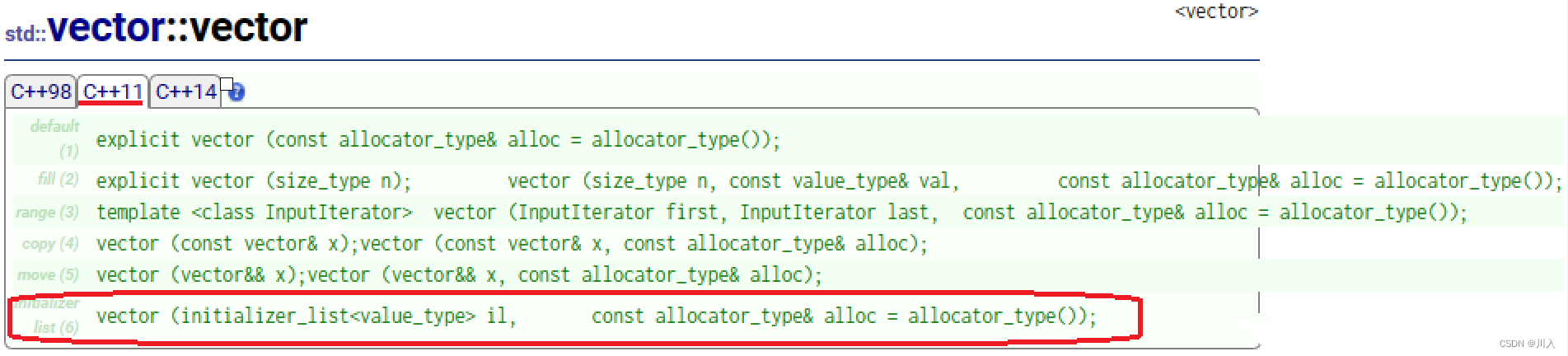1568x356 pixels.
Task: Click the initializer_list constructor signature
Action: click(596, 316)
